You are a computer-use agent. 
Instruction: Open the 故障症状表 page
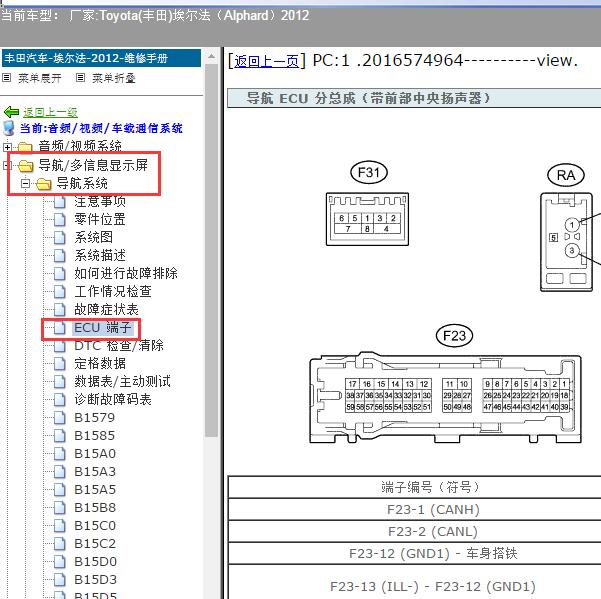point(106,310)
